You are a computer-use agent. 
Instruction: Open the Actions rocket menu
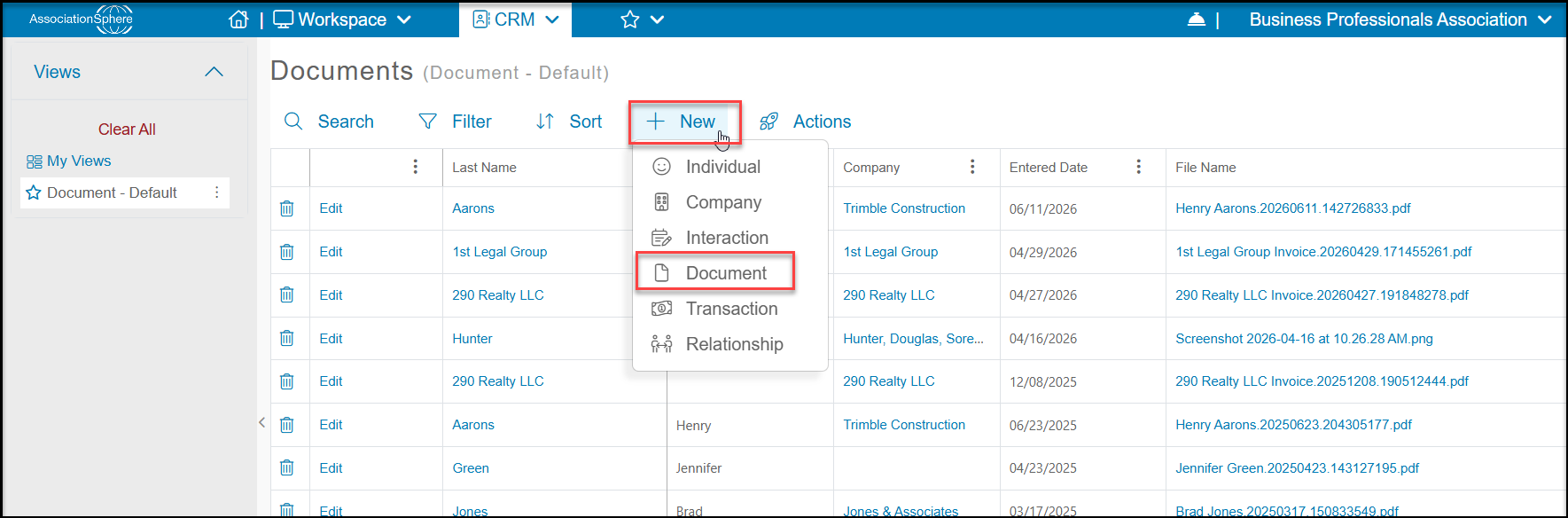coord(805,122)
